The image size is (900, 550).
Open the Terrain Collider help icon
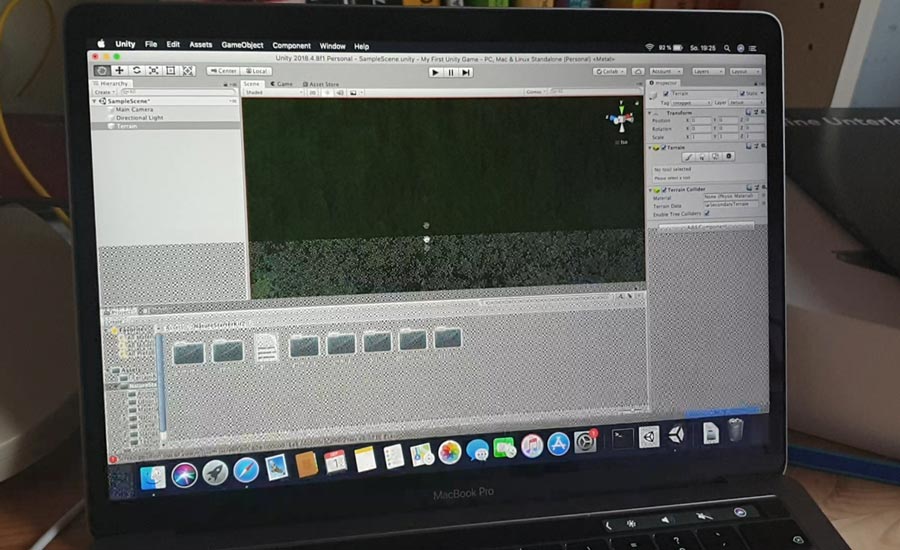750,188
